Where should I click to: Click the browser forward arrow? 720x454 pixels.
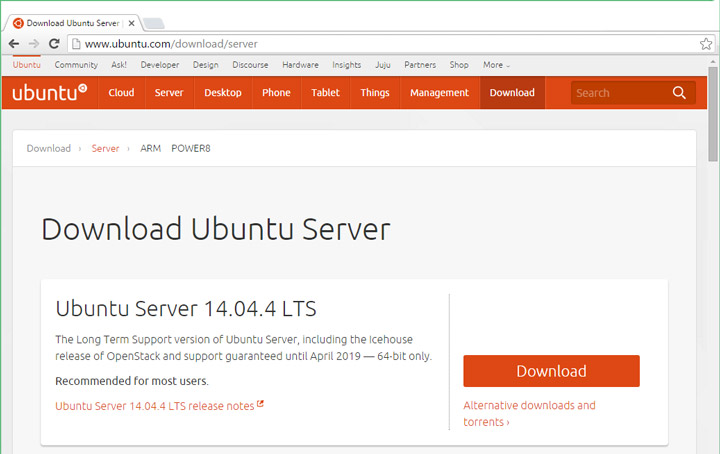pyautogui.click(x=34, y=44)
